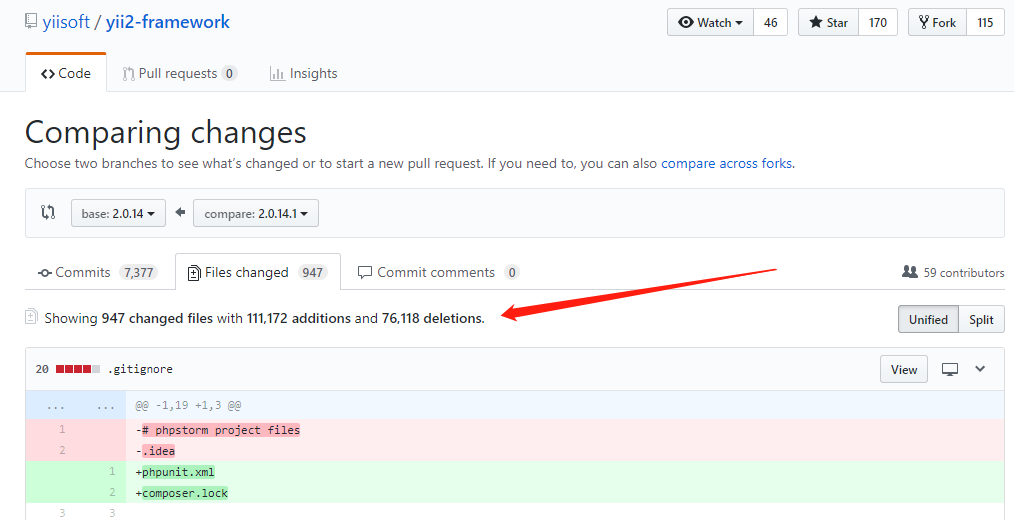The image size is (1014, 520).
Task: Click the Insights bar graph icon
Action: 277,74
